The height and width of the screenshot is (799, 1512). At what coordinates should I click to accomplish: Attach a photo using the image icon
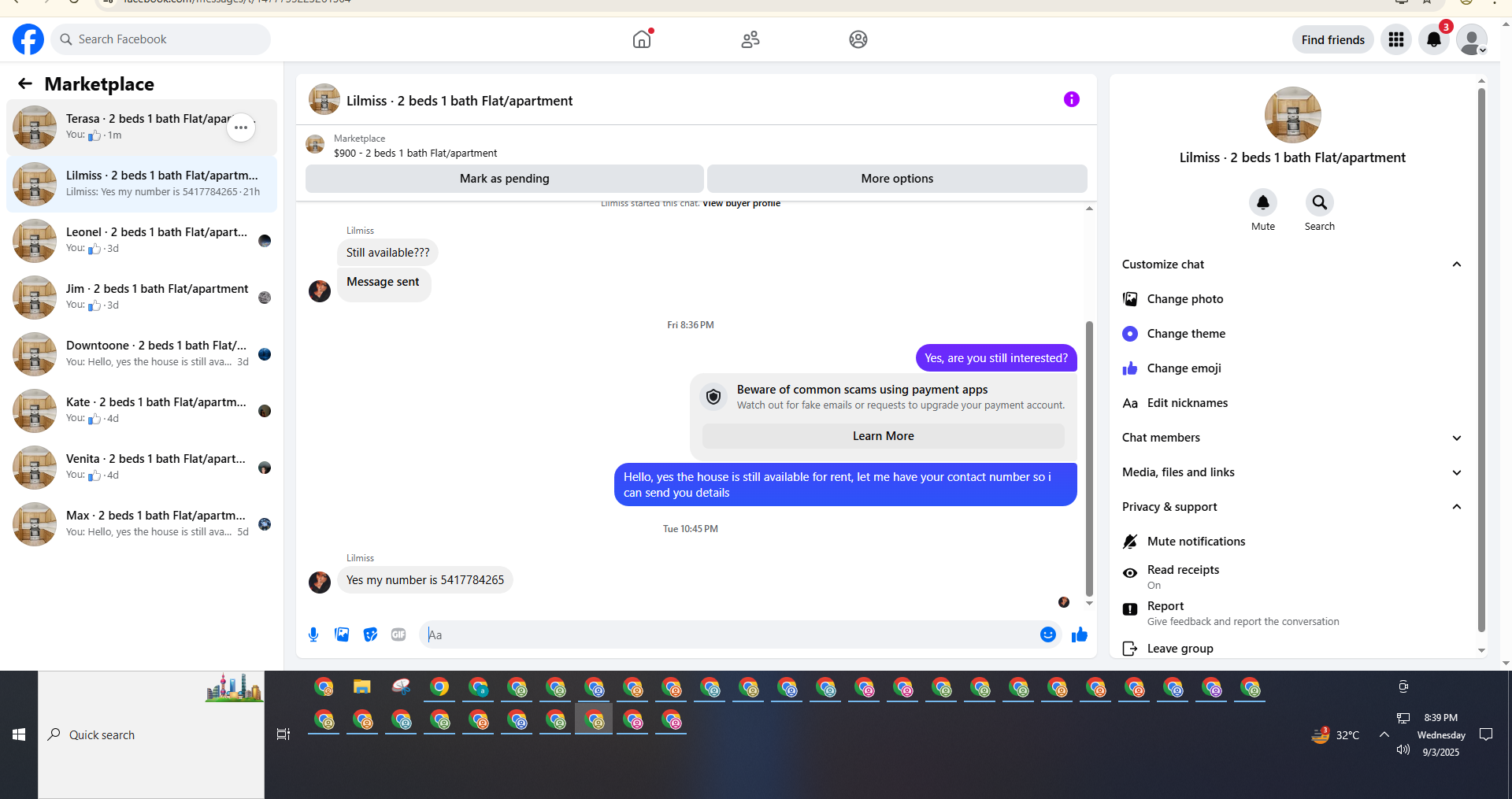342,634
